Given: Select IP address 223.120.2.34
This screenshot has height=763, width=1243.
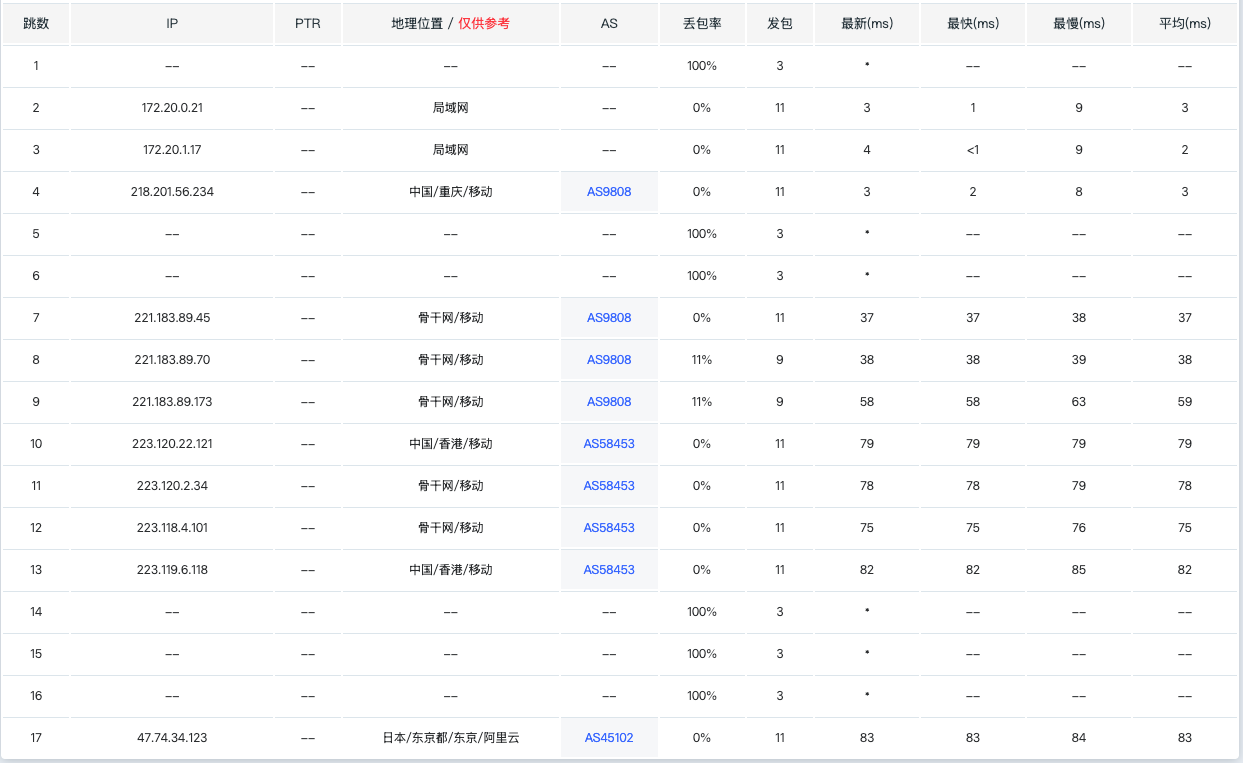Looking at the screenshot, I should [x=172, y=486].
